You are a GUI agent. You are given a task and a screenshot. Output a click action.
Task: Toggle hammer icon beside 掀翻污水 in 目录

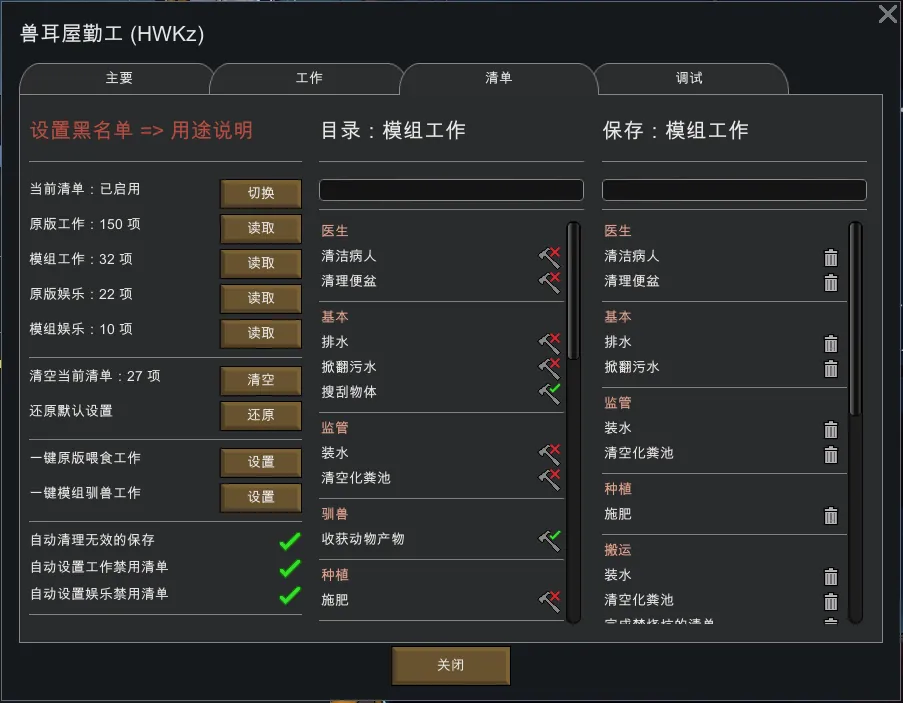click(x=549, y=367)
